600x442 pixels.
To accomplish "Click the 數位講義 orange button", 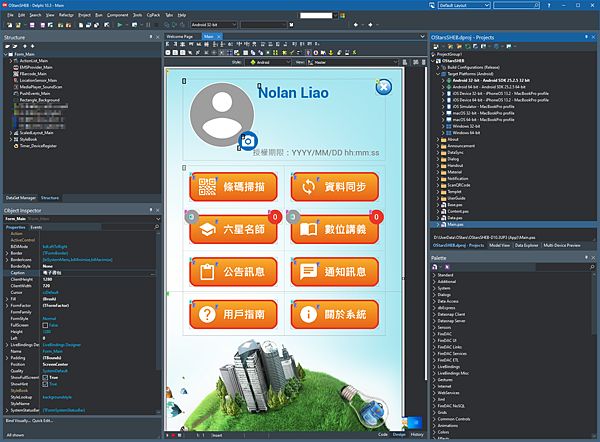I will click(x=335, y=229).
